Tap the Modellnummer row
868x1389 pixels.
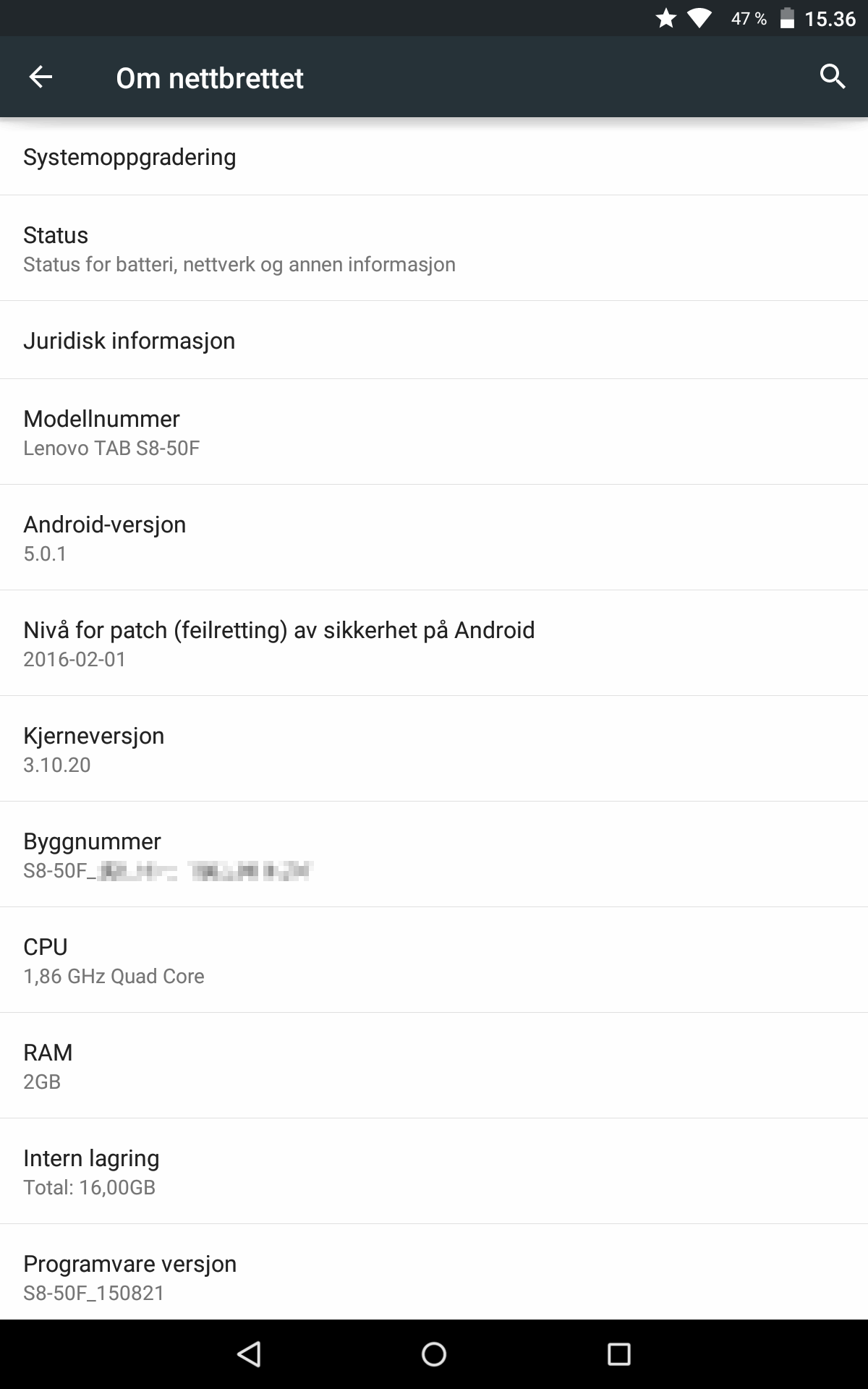434,432
